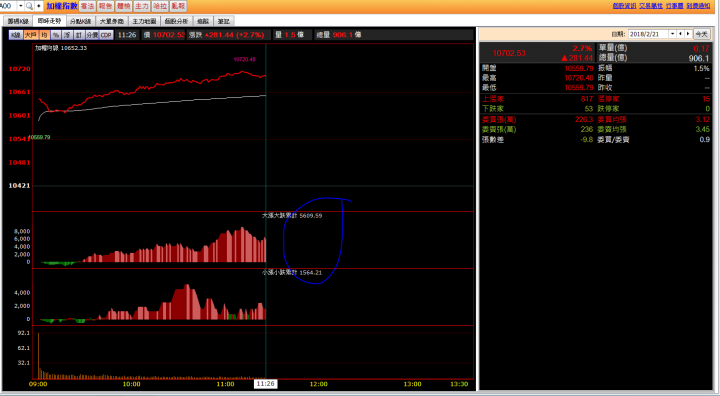Click the 張數差 value -9.8

[x=586, y=140]
